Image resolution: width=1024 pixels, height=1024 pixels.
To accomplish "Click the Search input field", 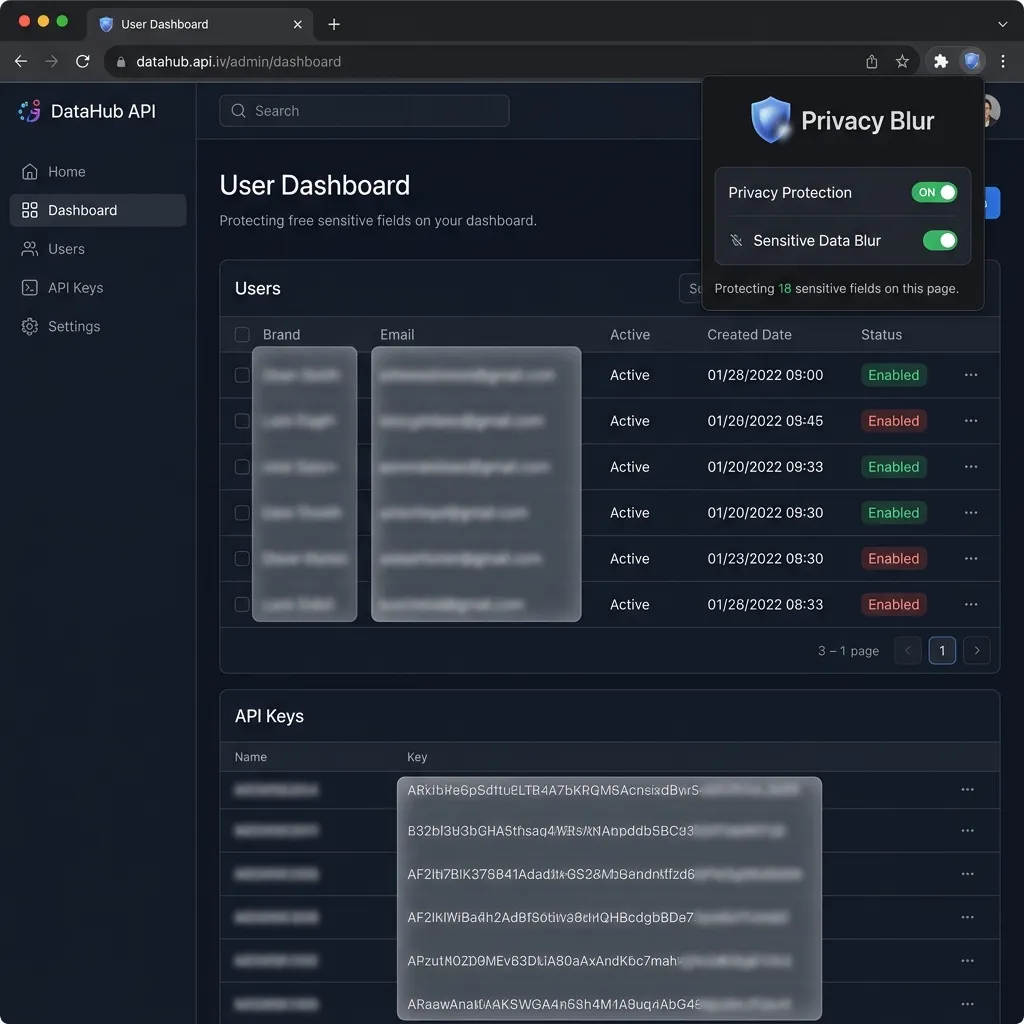I will coord(364,111).
